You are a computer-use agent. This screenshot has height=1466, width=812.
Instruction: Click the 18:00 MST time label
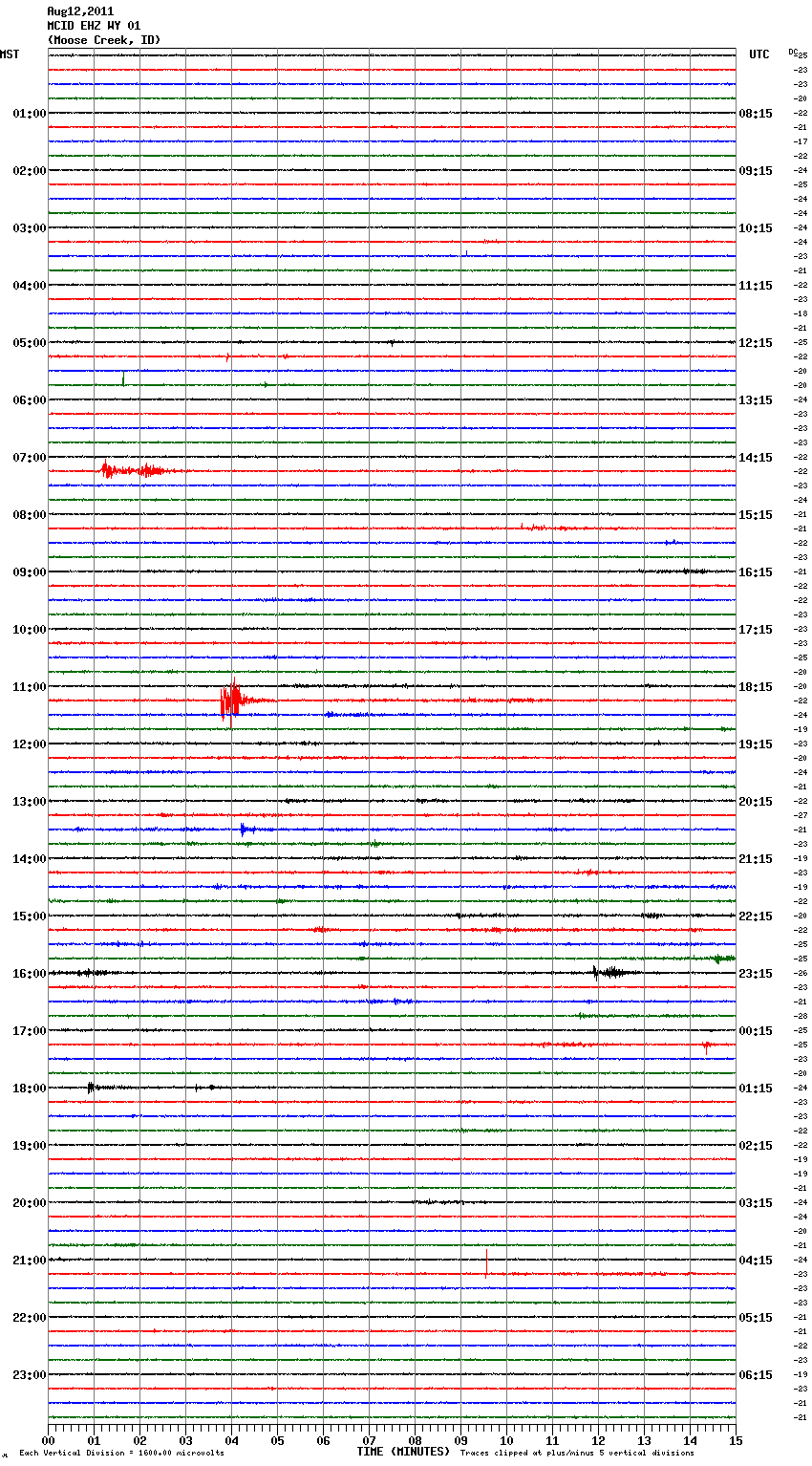point(30,1089)
